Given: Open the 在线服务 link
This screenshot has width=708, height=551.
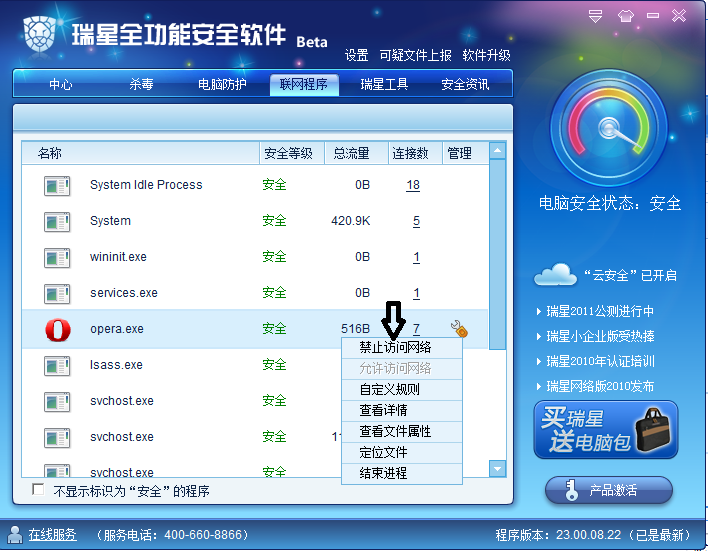Looking at the screenshot, I should coord(52,535).
